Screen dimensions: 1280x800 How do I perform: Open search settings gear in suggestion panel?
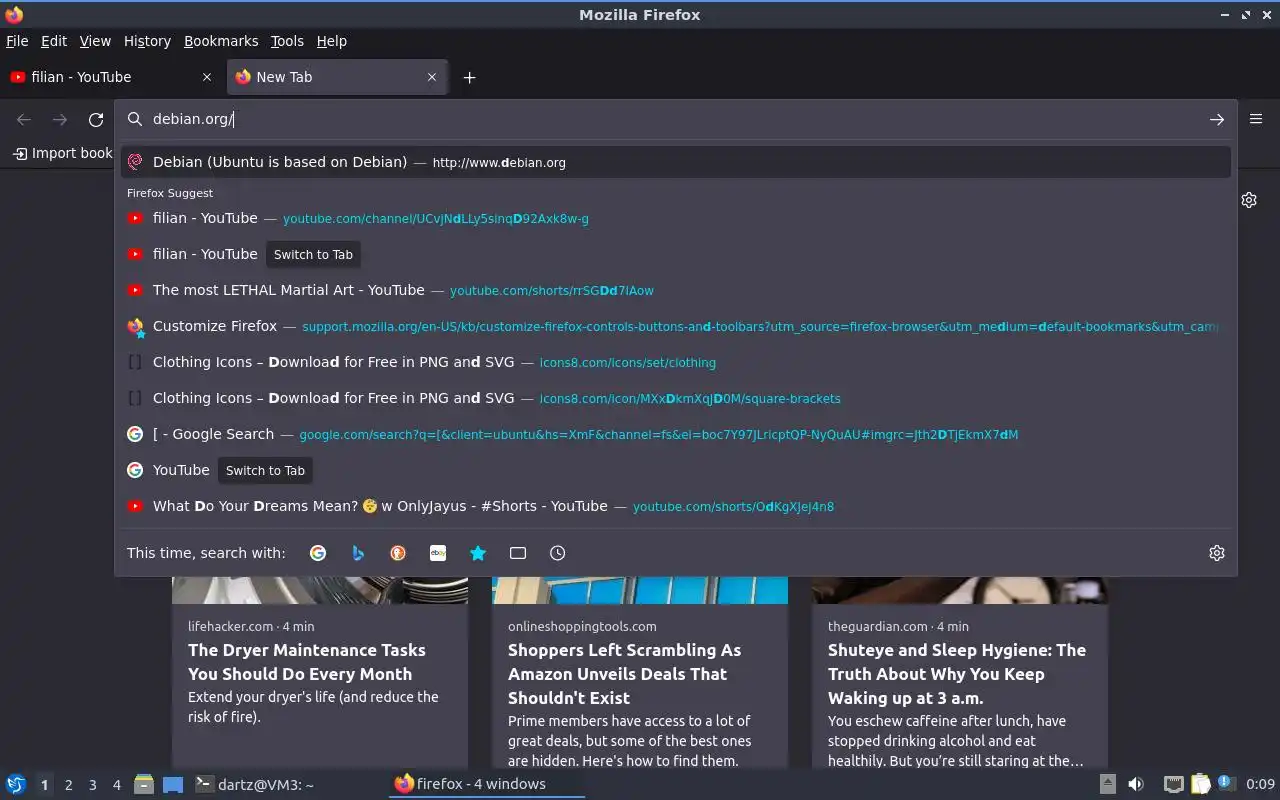(1217, 553)
